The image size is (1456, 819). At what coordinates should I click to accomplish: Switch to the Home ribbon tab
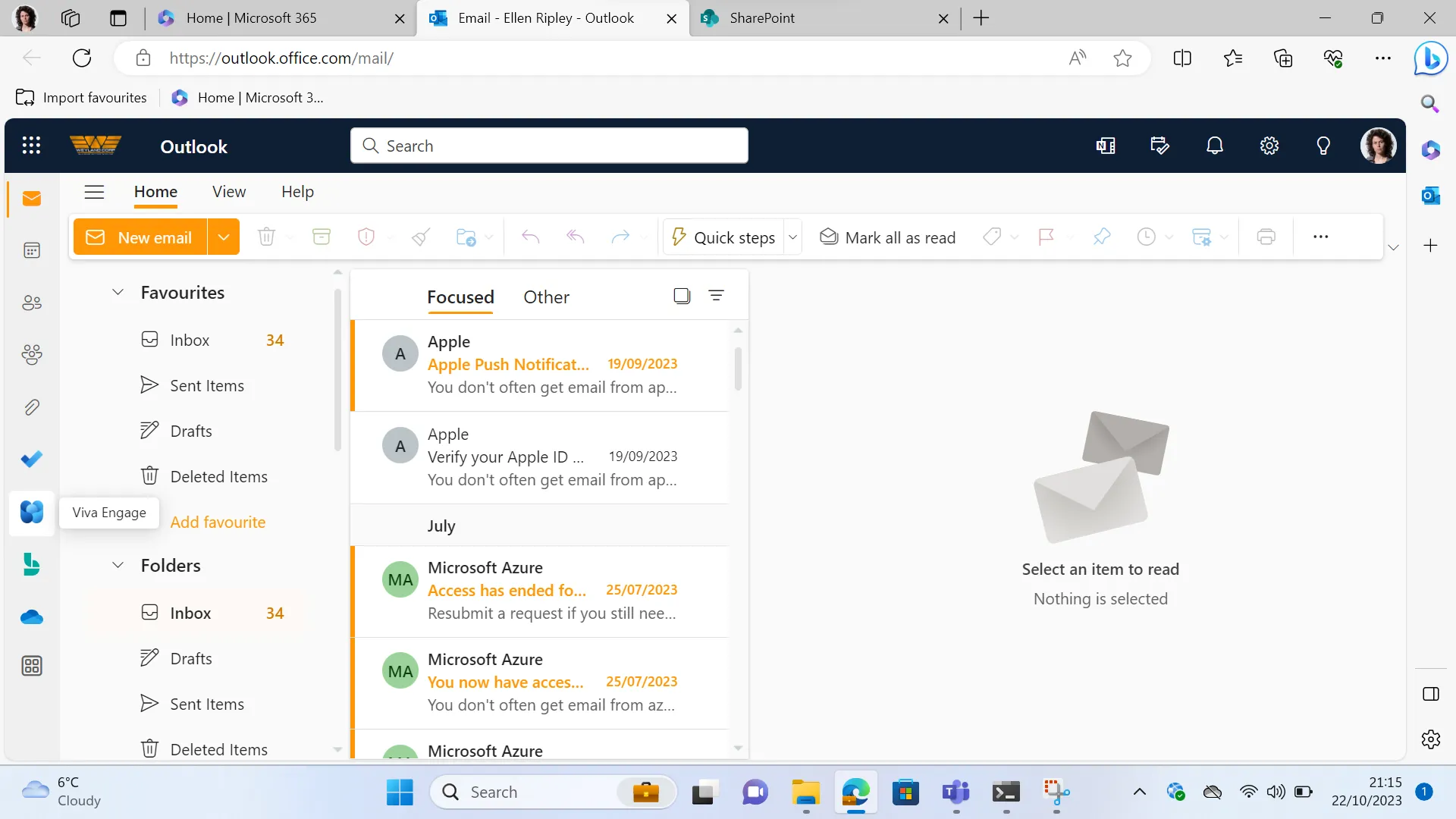(155, 192)
